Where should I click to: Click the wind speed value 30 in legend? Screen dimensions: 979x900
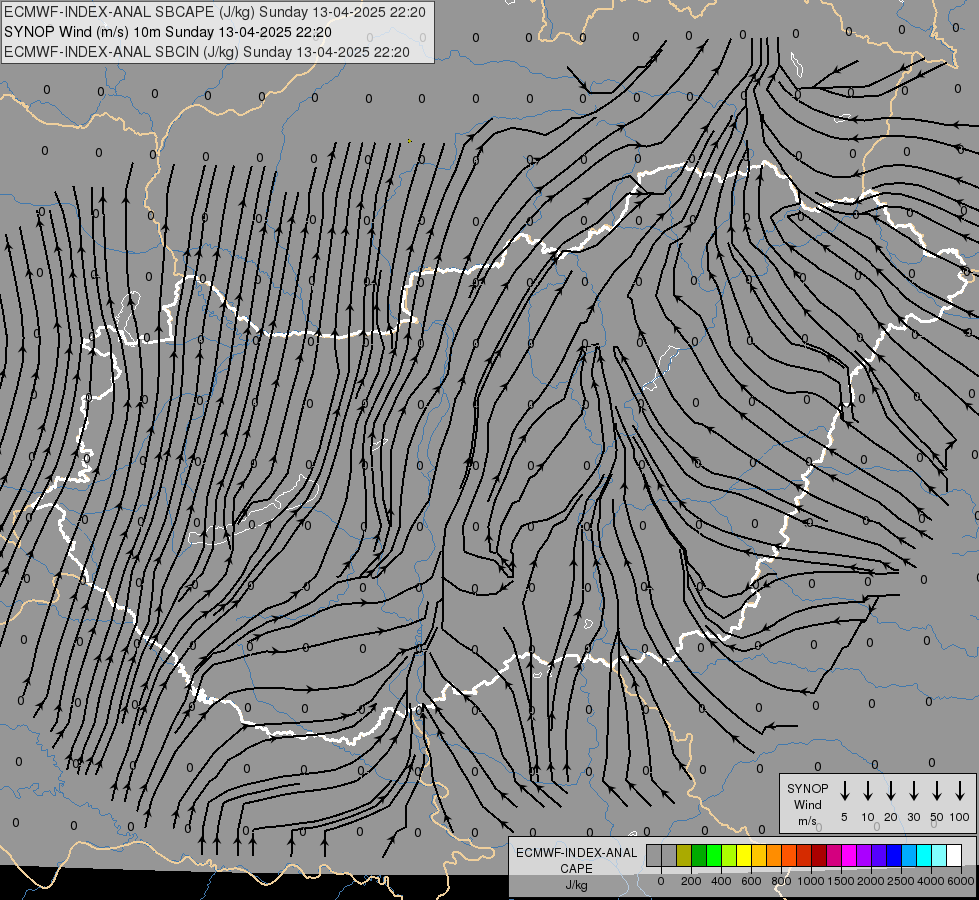[x=913, y=817]
